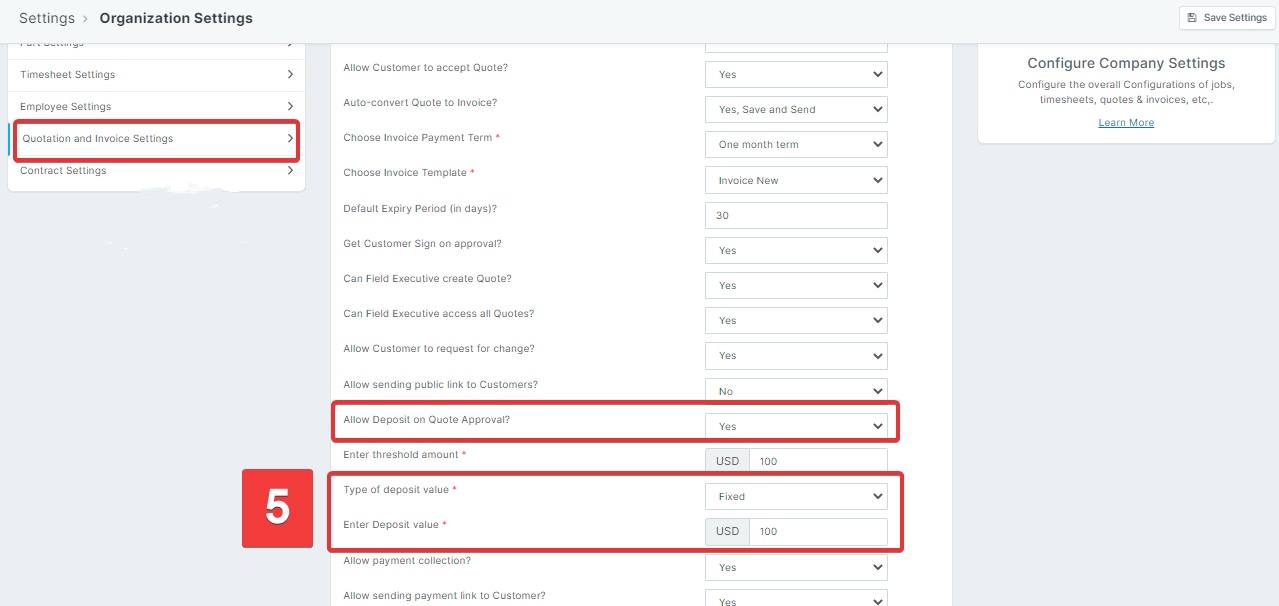1279x606 pixels.
Task: Choose Invoice Payment Term dropdown
Action: (796, 145)
